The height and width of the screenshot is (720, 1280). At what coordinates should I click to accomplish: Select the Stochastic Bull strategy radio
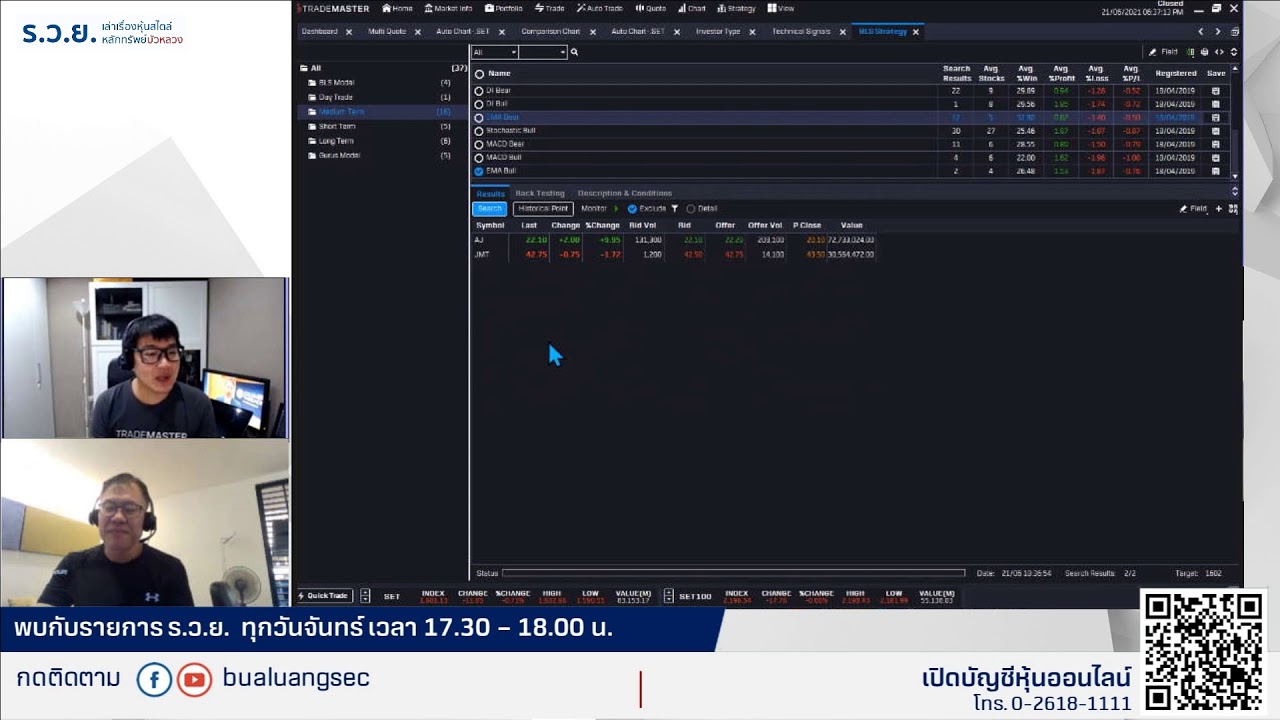click(479, 131)
